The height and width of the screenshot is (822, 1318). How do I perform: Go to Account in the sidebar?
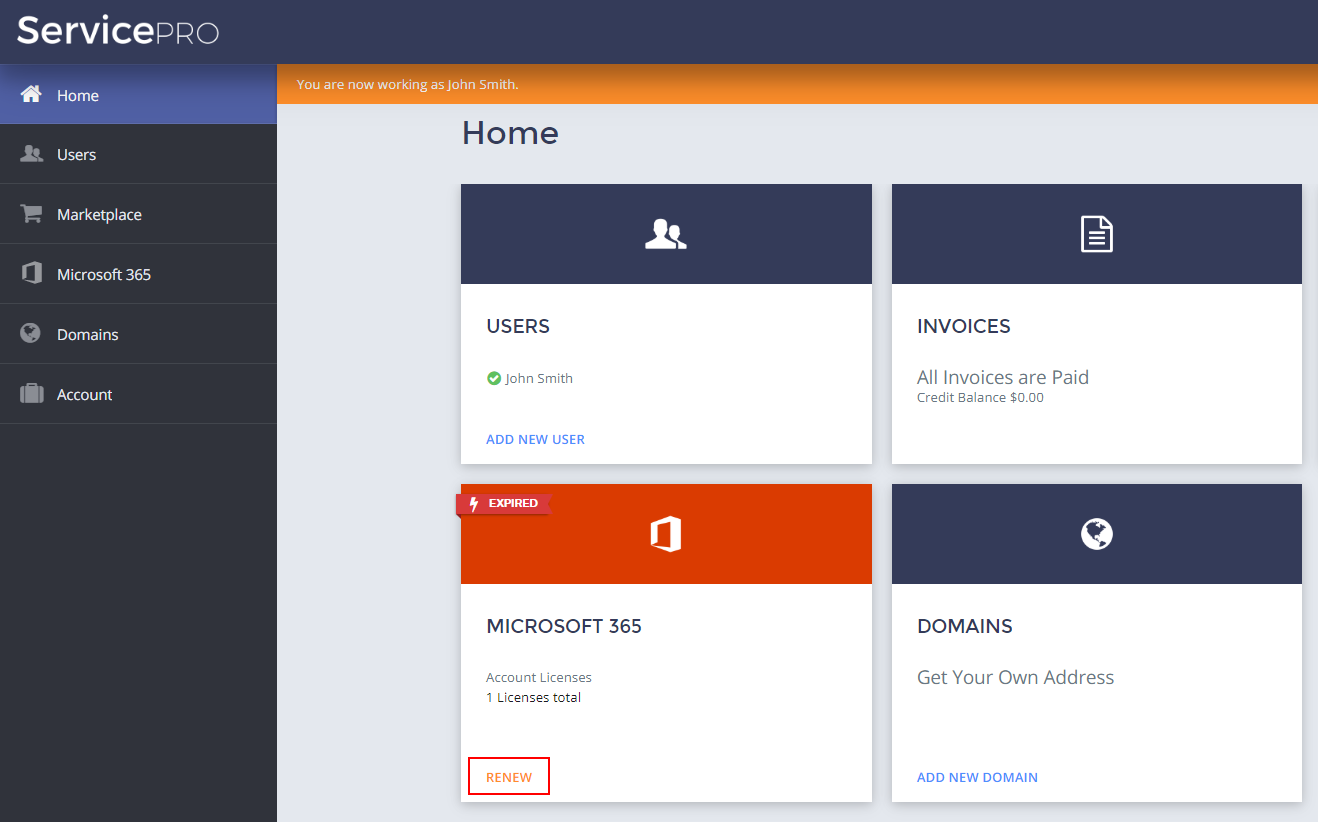84,395
